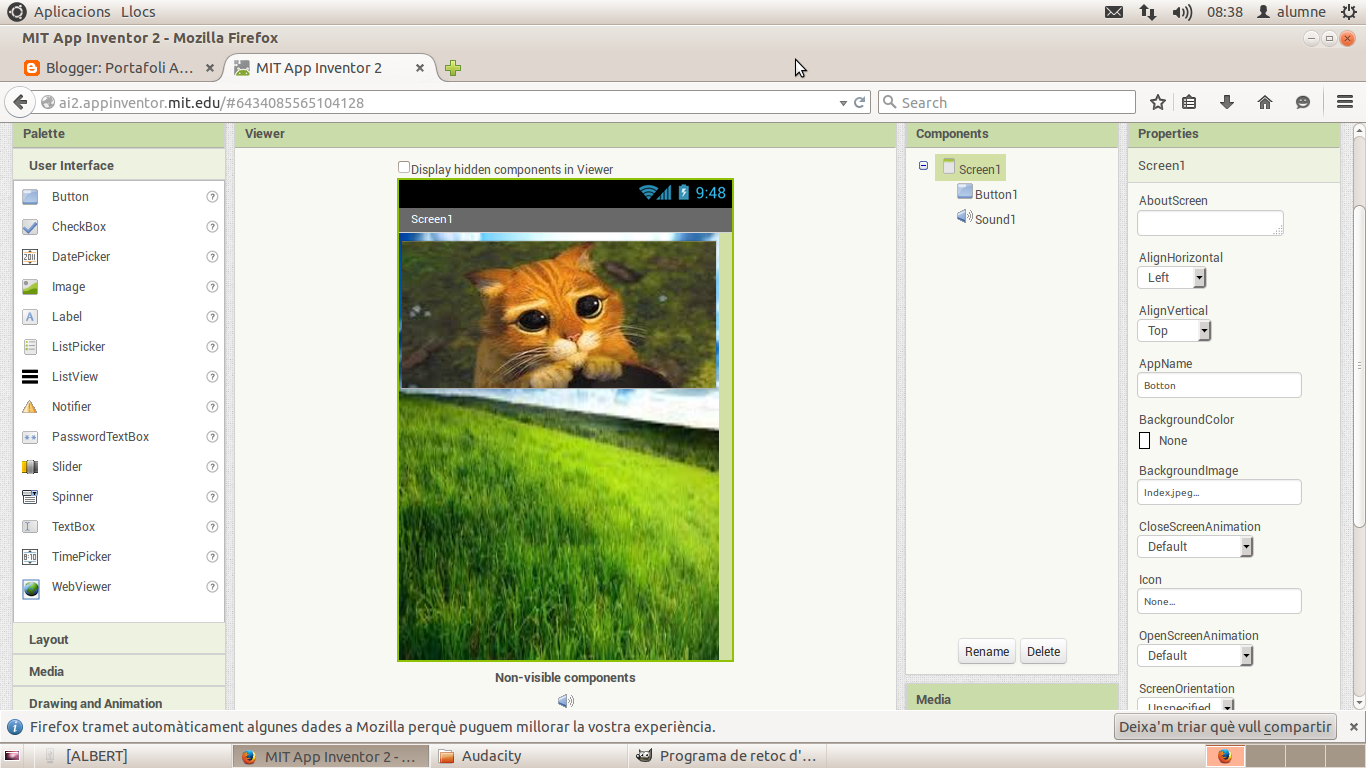The image size is (1366, 768).
Task: Go to the Firefox home page
Action: point(1265,102)
